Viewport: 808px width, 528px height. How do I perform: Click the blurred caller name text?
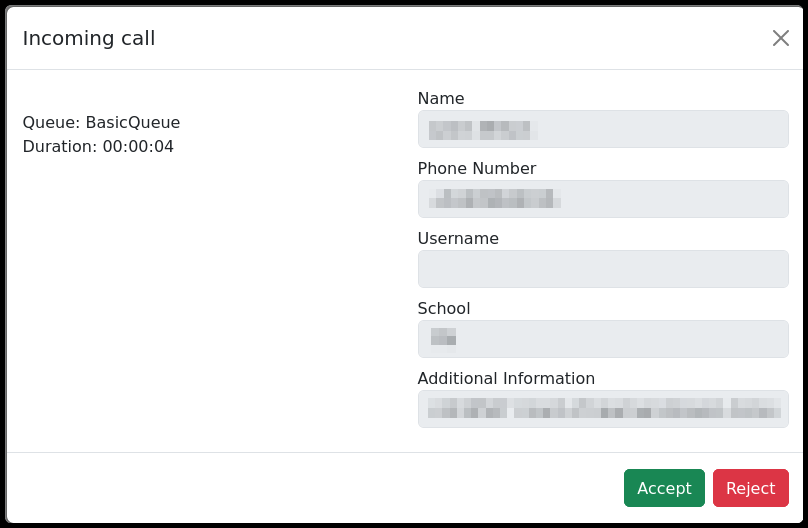tap(483, 129)
